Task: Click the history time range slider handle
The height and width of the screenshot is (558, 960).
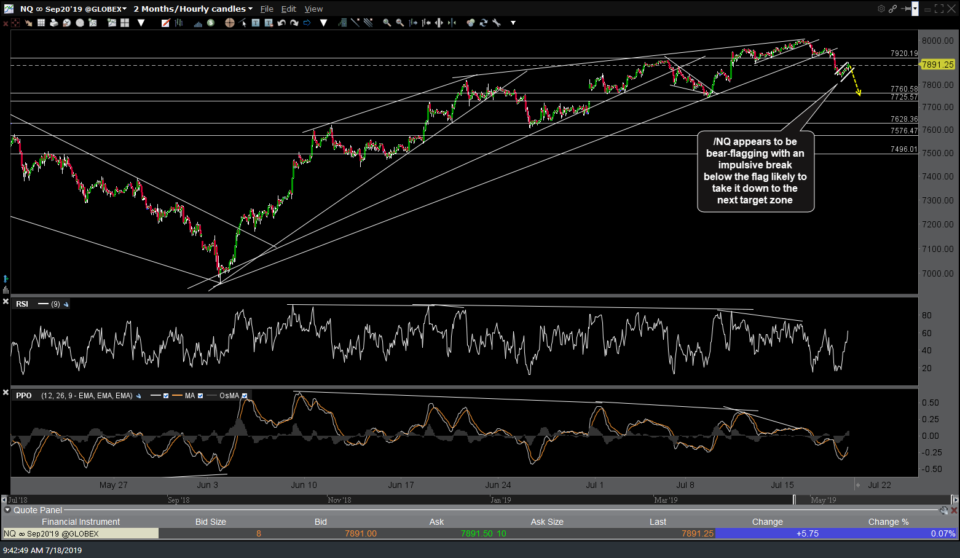Action: [x=794, y=499]
